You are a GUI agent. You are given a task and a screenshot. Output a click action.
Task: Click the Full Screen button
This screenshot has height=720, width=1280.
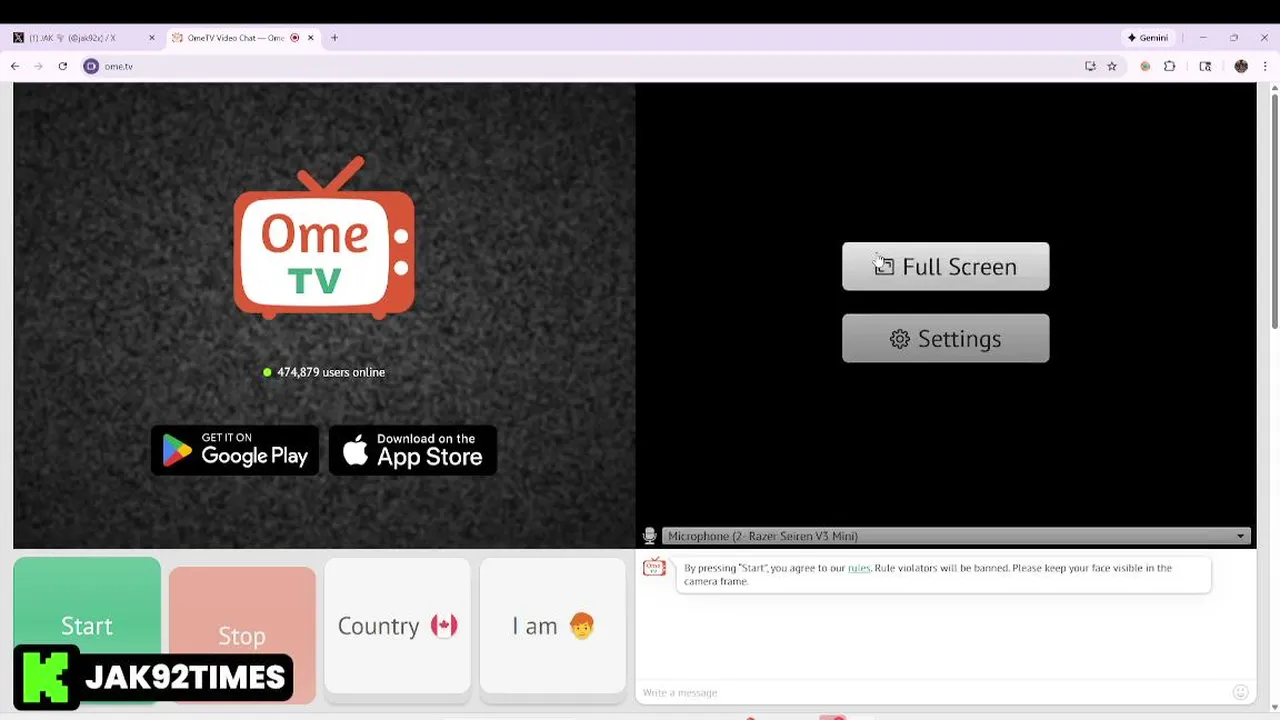click(x=945, y=266)
